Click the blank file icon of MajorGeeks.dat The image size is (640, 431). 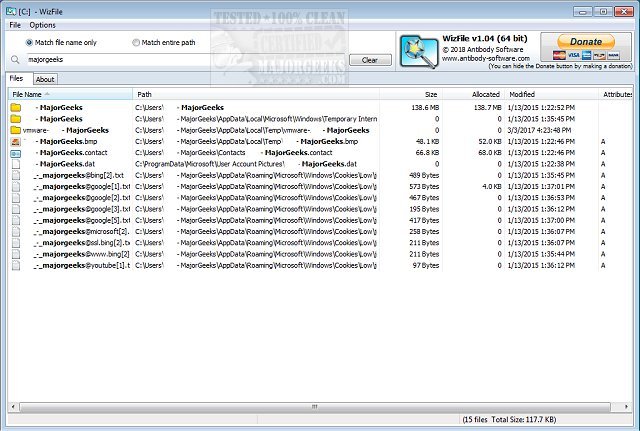click(x=16, y=164)
